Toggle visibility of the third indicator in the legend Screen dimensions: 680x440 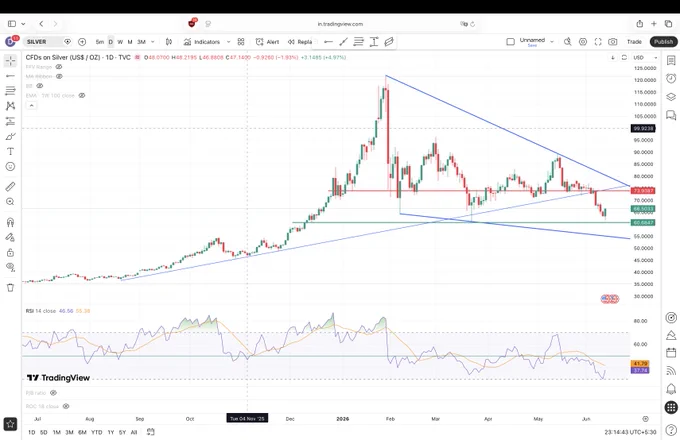pos(39,86)
